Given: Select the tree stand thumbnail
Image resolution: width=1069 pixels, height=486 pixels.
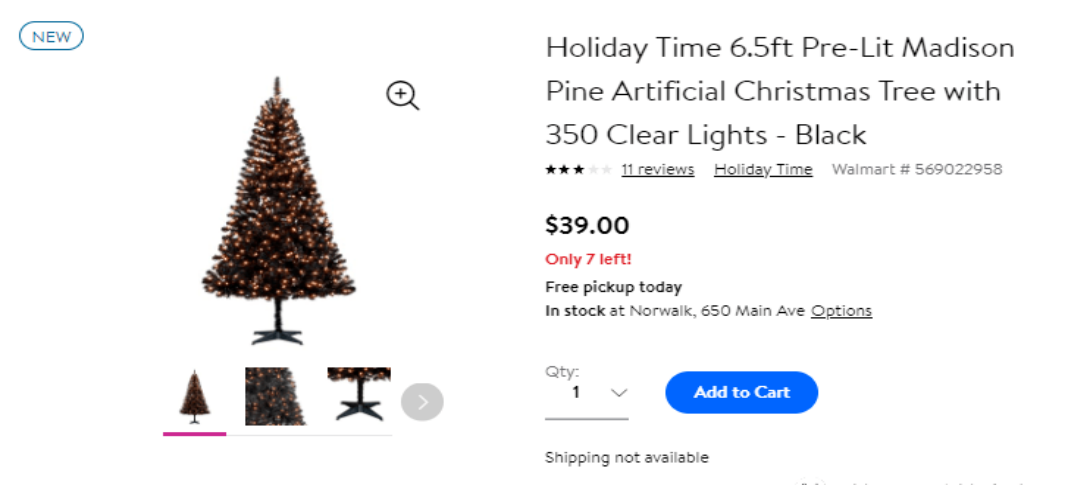Looking at the screenshot, I should (358, 397).
